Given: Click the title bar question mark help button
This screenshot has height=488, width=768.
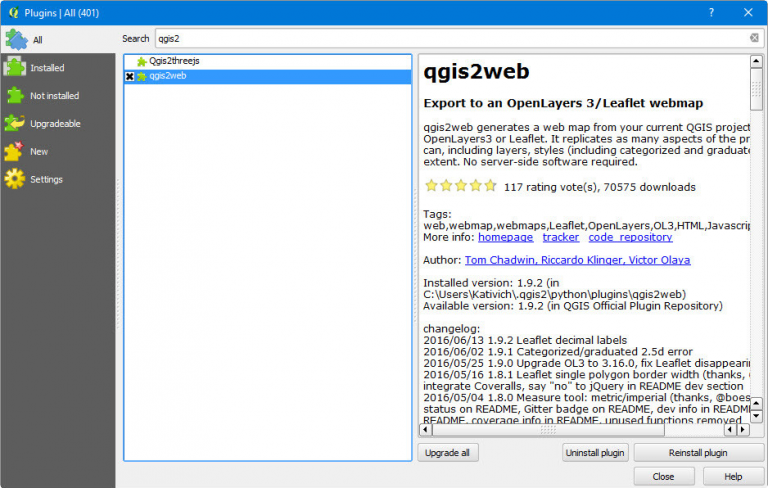Looking at the screenshot, I should 711,13.
